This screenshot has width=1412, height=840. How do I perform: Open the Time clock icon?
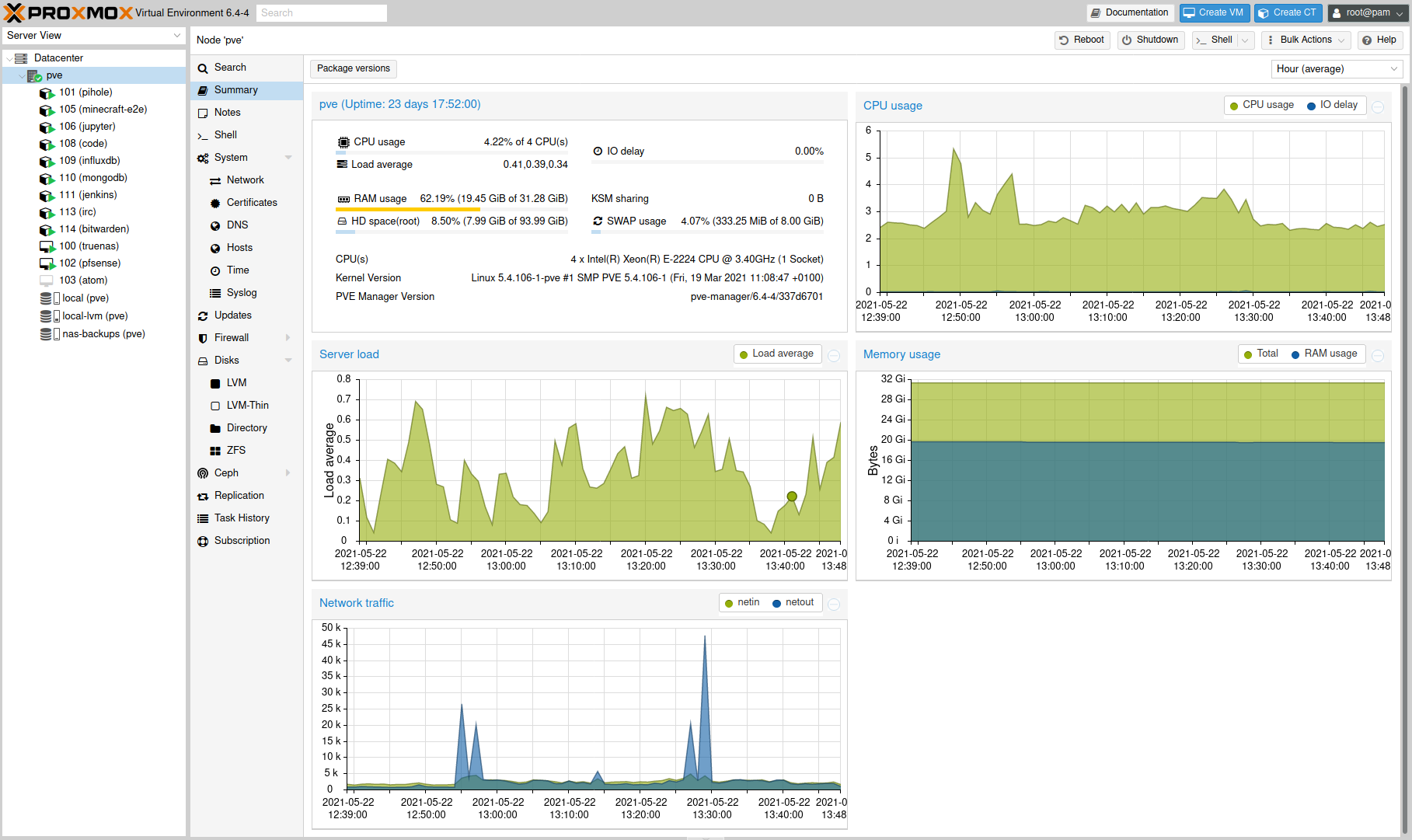tap(215, 271)
